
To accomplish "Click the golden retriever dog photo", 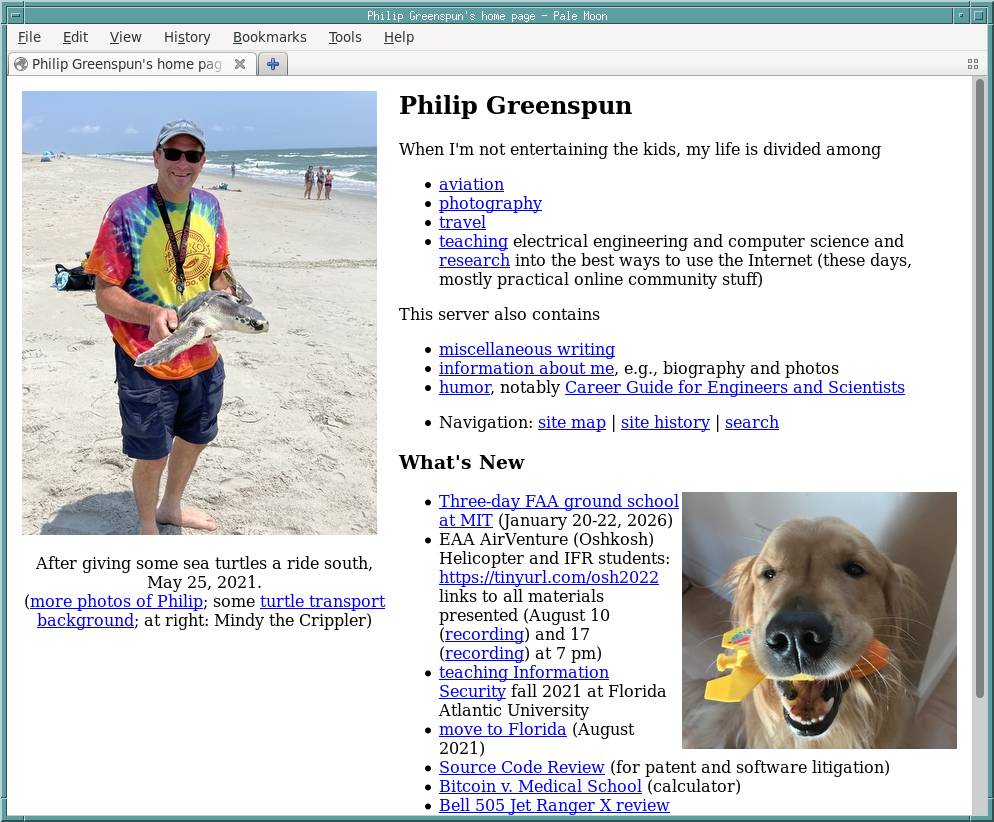I will point(819,620).
